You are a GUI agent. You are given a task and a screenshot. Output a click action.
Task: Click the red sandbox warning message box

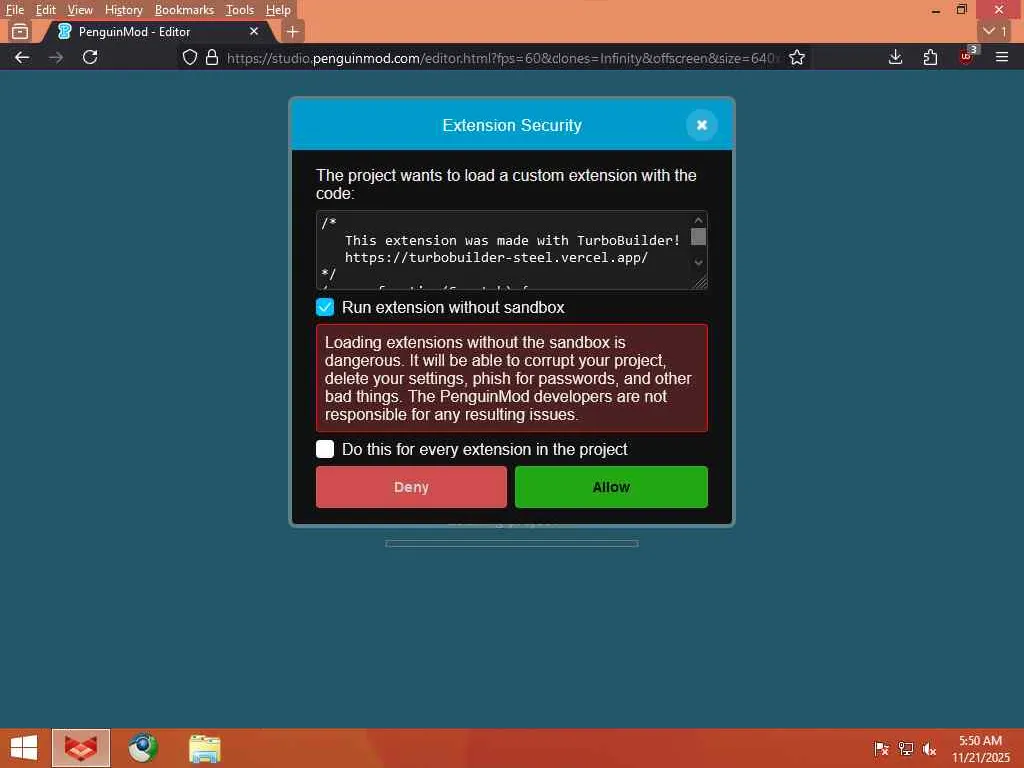click(x=512, y=378)
